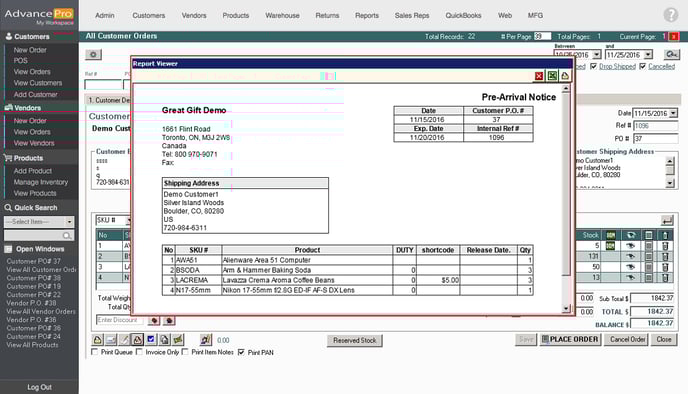Click the PLACE ORDER button
Screen dimensions: 688x394
pos(570,339)
